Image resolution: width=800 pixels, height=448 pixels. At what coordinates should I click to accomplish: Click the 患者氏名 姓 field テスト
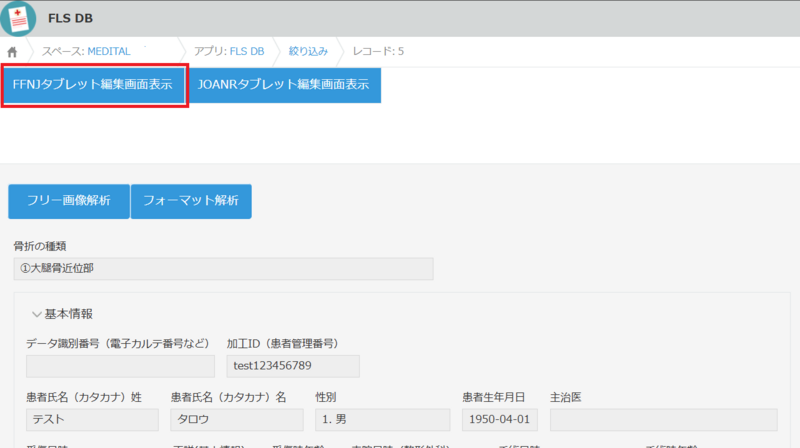tap(92, 419)
